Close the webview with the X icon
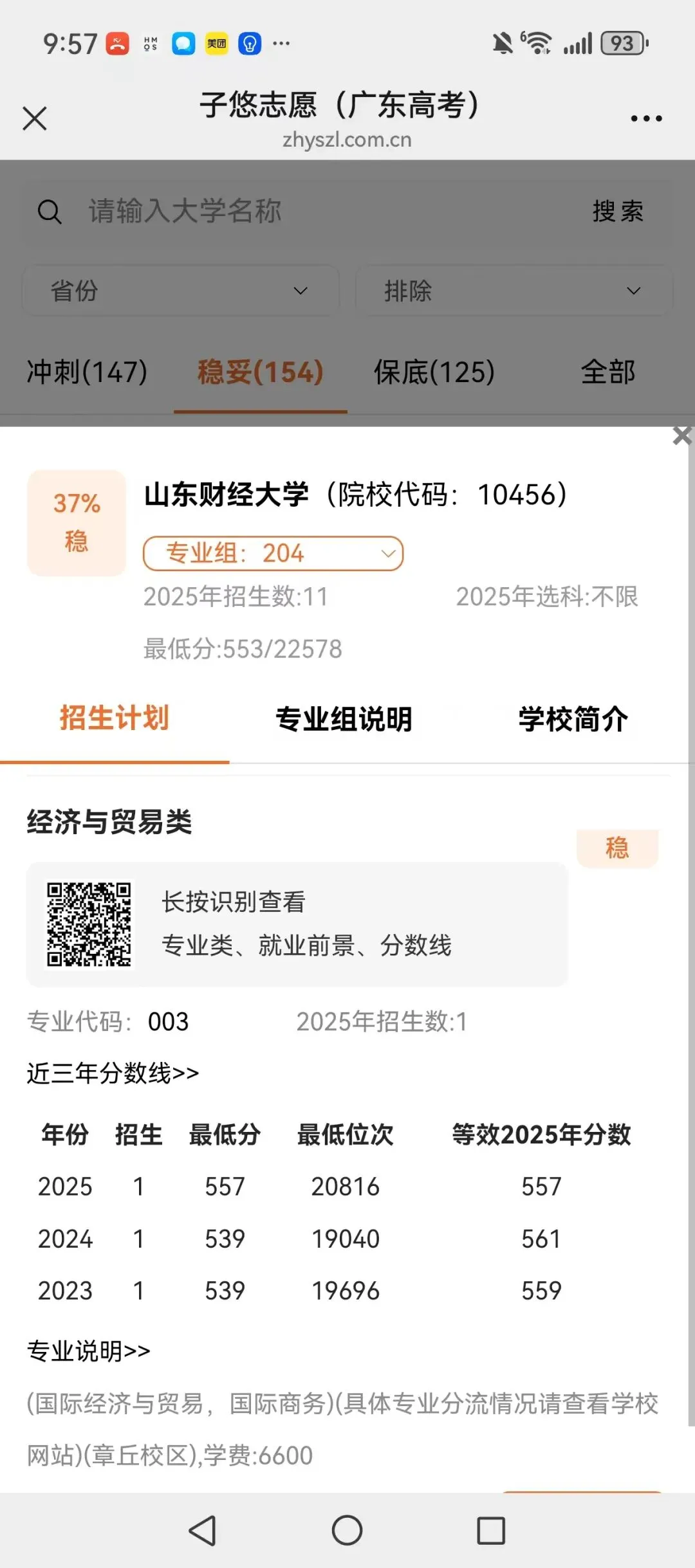 click(35, 118)
